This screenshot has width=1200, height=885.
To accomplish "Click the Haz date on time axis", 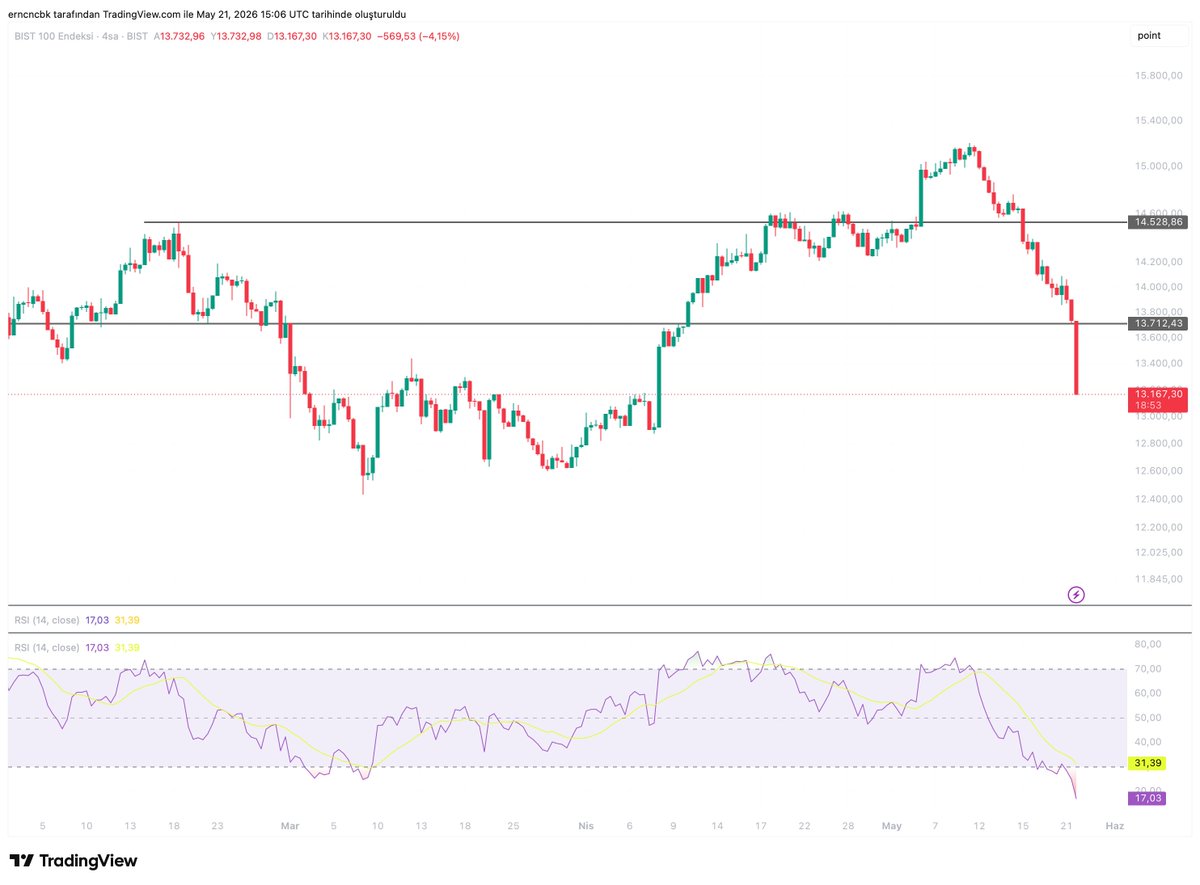I will click(1114, 826).
